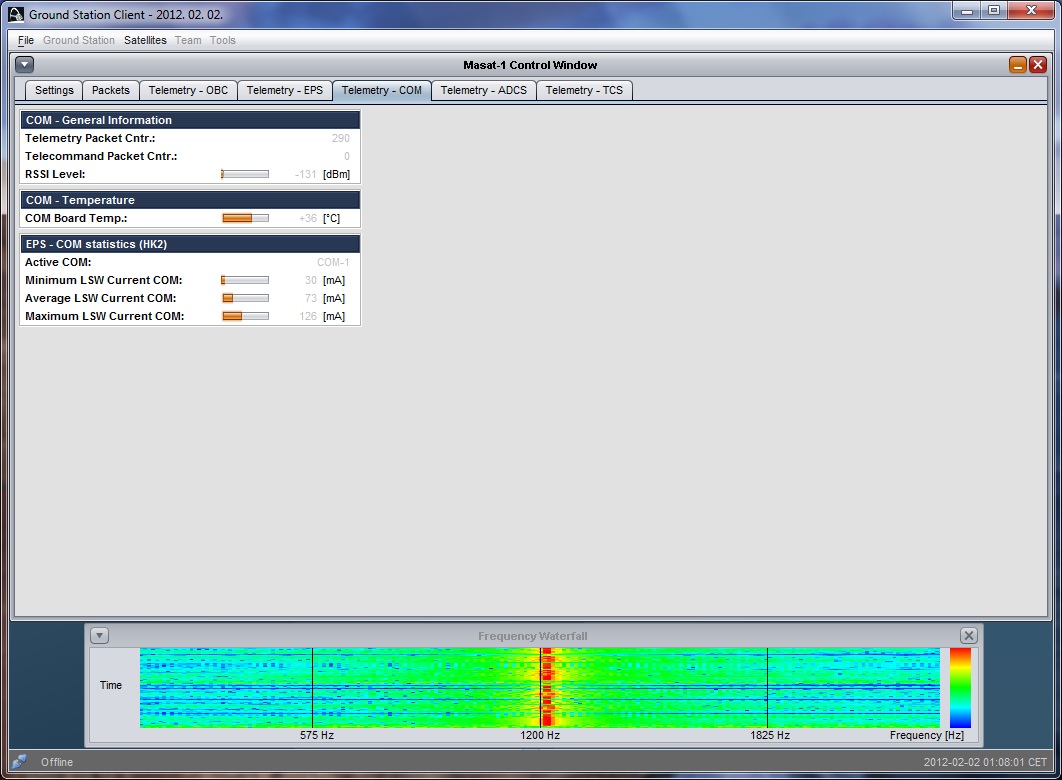
Task: Click the satellite connection status icon
Action: [19, 762]
